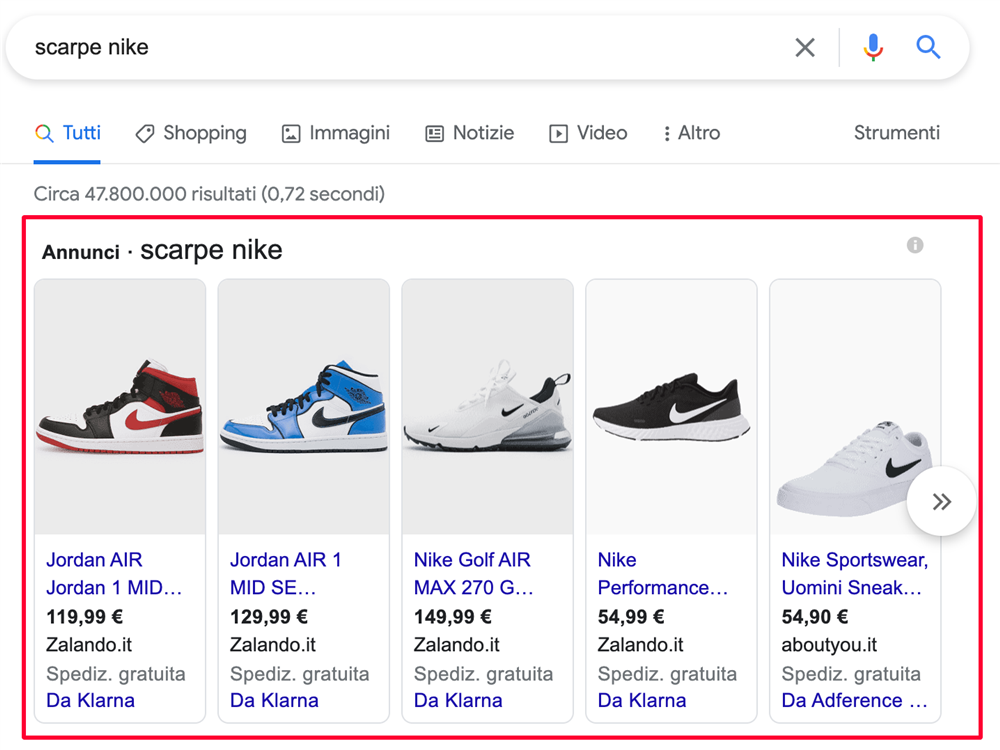Open the 'Jordan AIR Jordan 1 MID…' link
The image size is (1000, 750).
pyautogui.click(x=114, y=573)
